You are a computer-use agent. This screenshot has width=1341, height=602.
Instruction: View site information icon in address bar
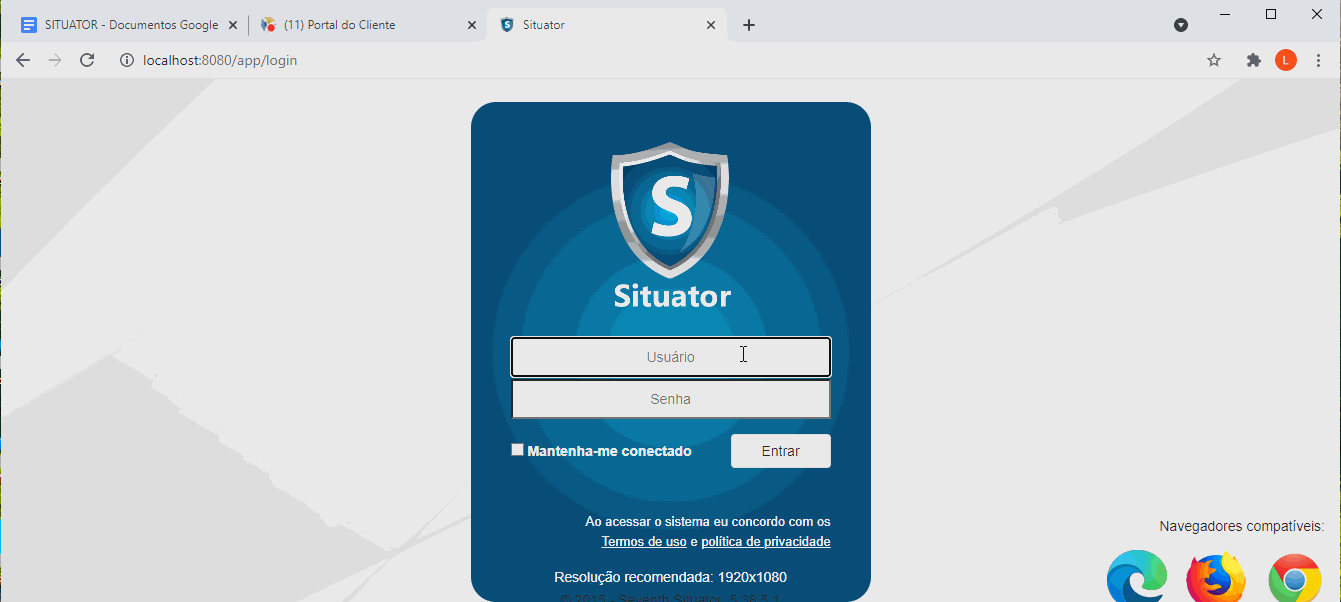[x=127, y=60]
